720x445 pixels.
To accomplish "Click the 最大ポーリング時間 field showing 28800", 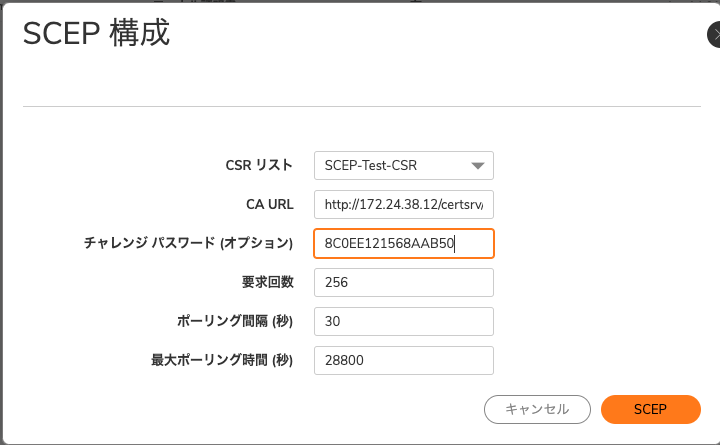I will (404, 361).
